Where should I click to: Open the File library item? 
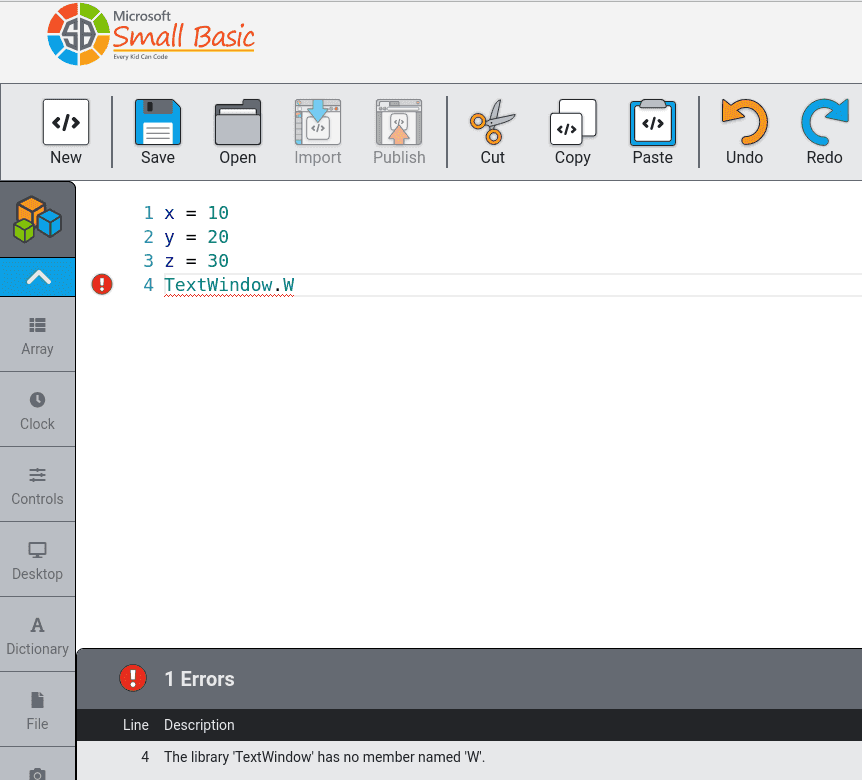click(37, 710)
